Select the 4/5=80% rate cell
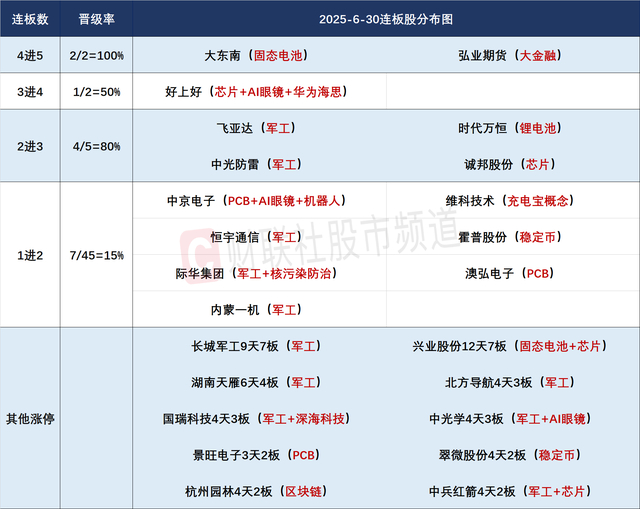 coord(96,146)
